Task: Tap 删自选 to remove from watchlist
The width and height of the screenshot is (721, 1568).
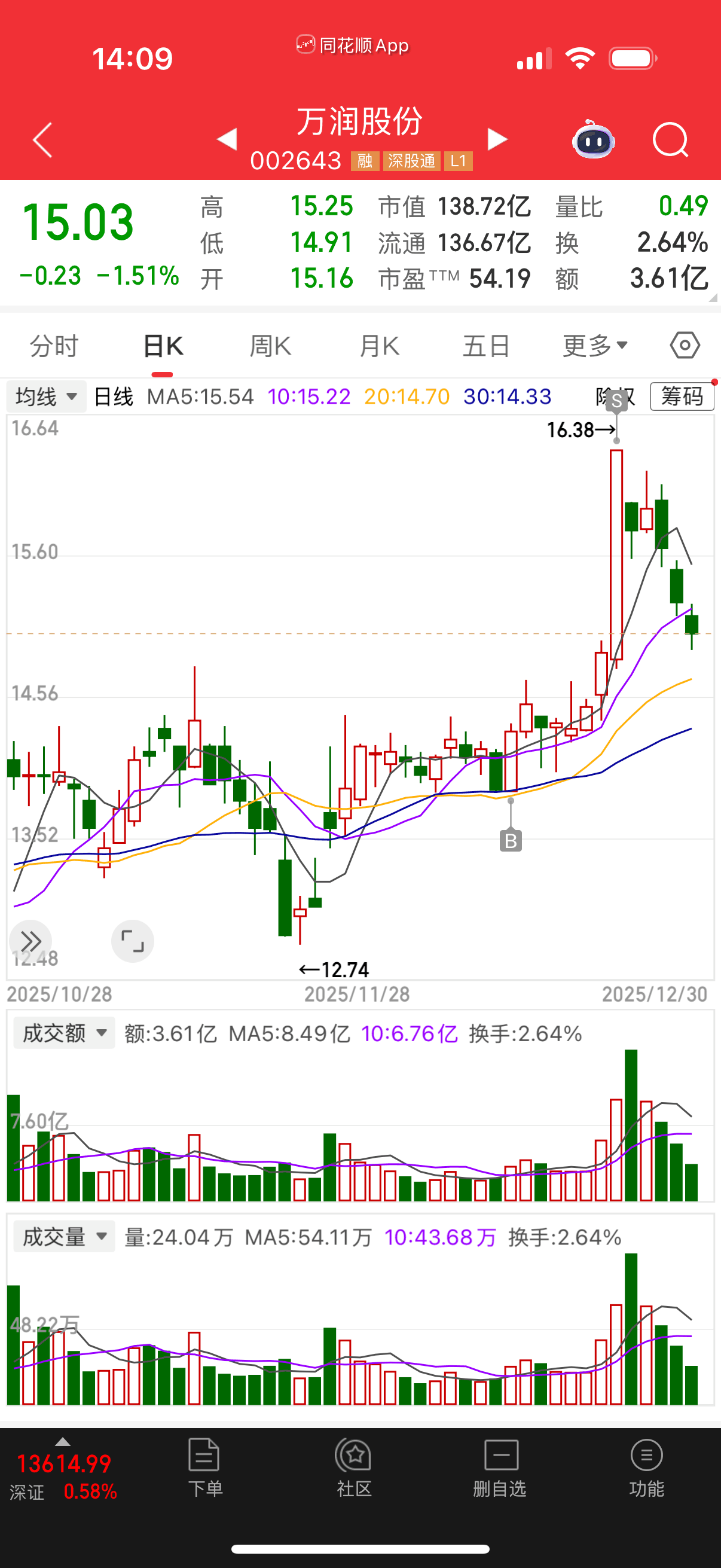Action: 500,1468
